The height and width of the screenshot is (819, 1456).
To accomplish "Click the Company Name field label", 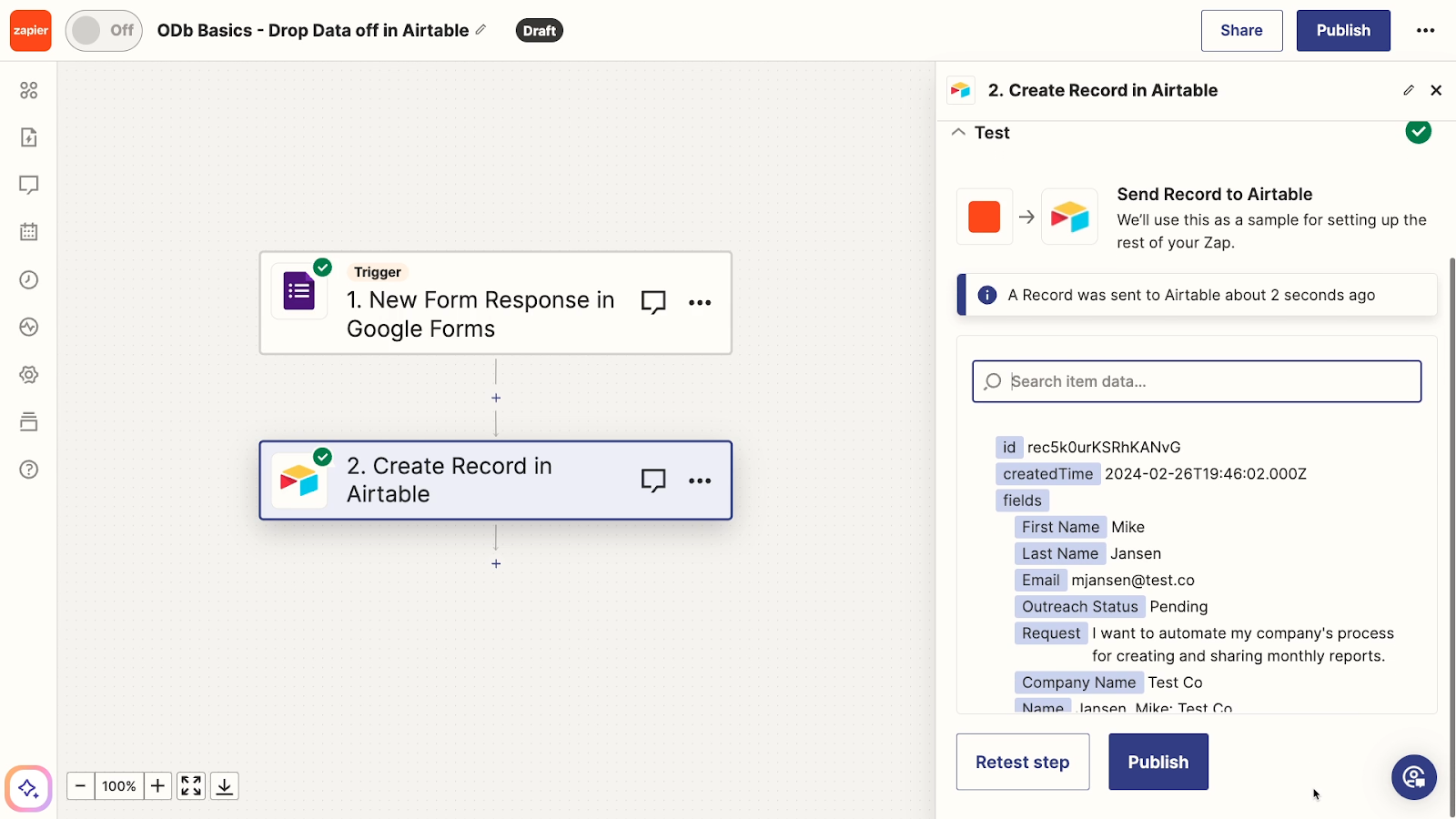I will (x=1078, y=682).
